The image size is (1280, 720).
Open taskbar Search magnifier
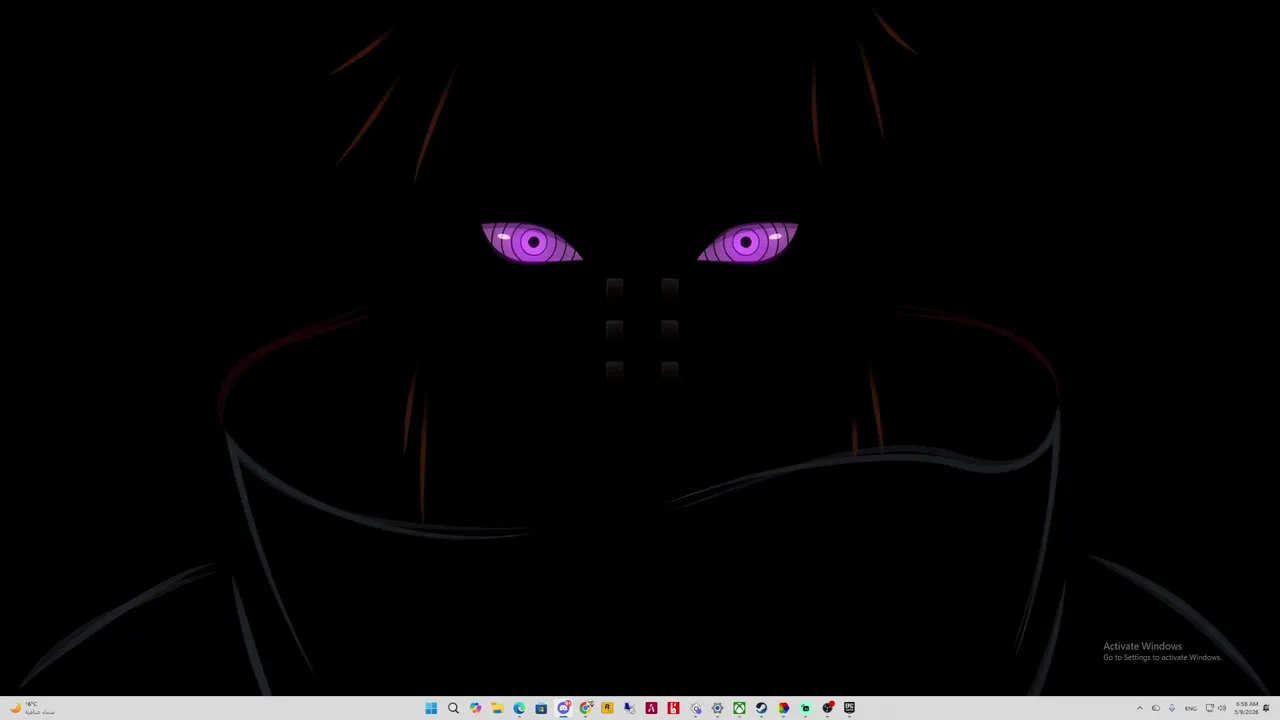point(453,708)
